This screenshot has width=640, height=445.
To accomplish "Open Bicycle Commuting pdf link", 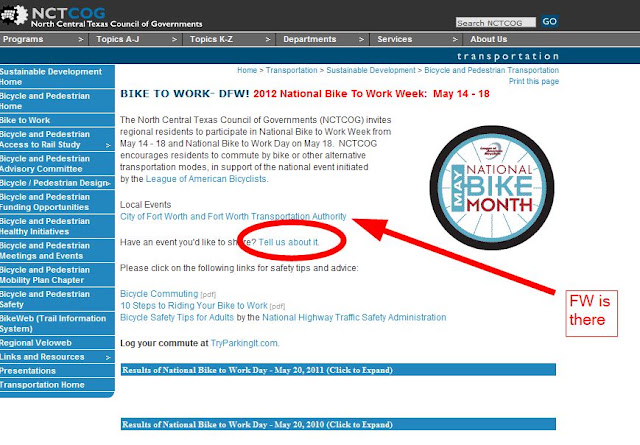I will (x=159, y=294).
